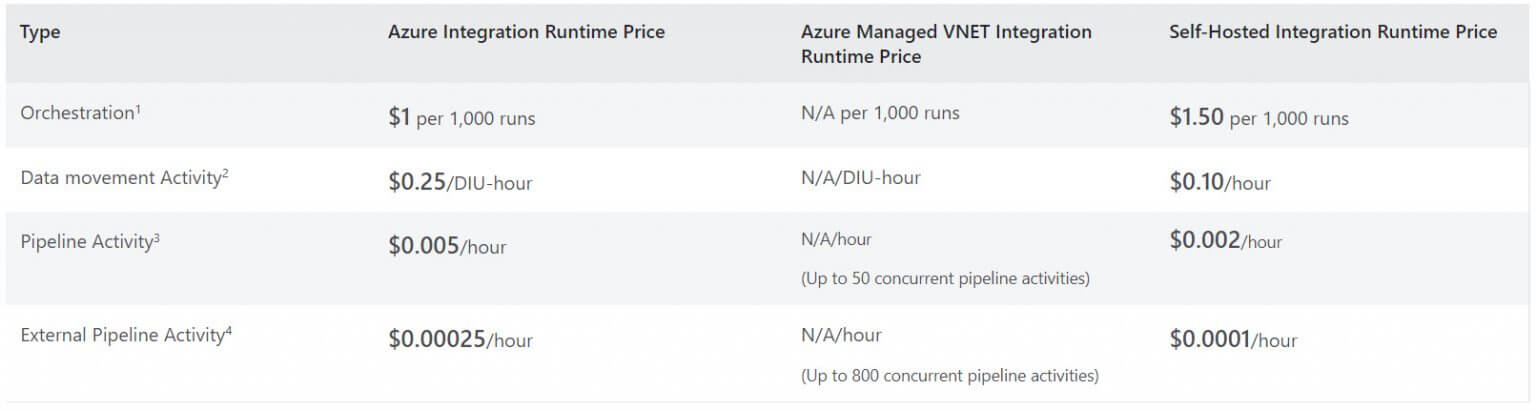Image resolution: width=1536 pixels, height=410 pixels.
Task: Click the $0.0001/hour self-hosted price
Action: coord(1232,340)
